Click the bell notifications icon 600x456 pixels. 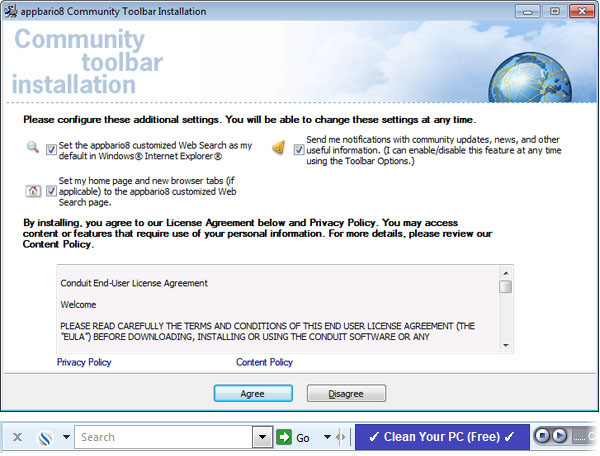pos(279,147)
